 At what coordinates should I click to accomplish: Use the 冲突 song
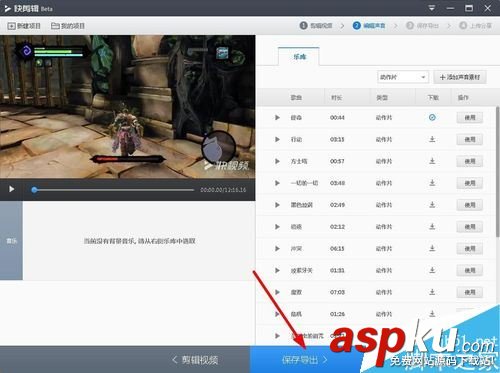point(470,249)
